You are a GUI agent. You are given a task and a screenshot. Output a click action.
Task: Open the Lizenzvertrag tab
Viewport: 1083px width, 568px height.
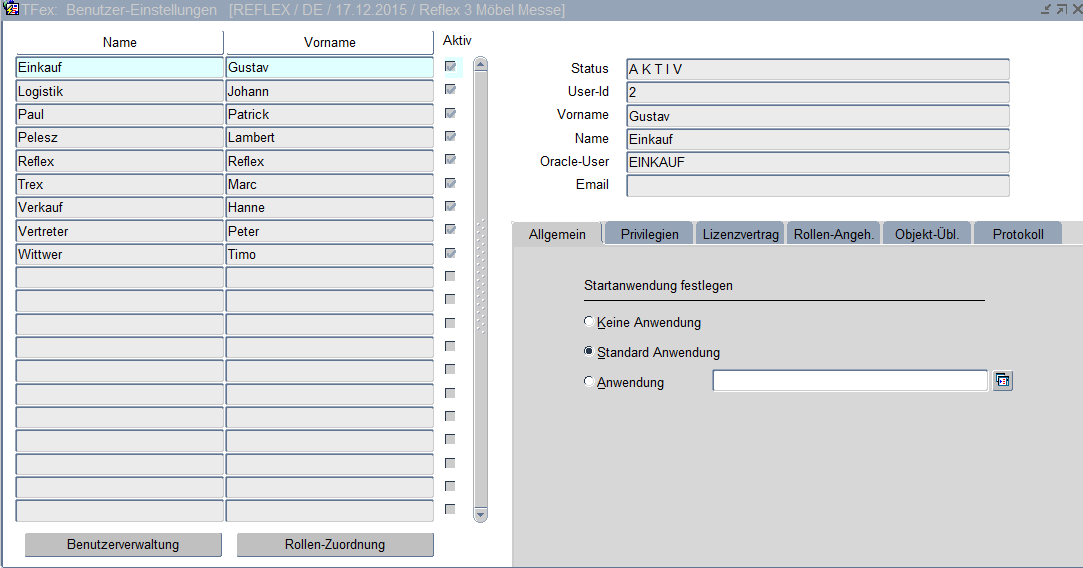point(740,234)
